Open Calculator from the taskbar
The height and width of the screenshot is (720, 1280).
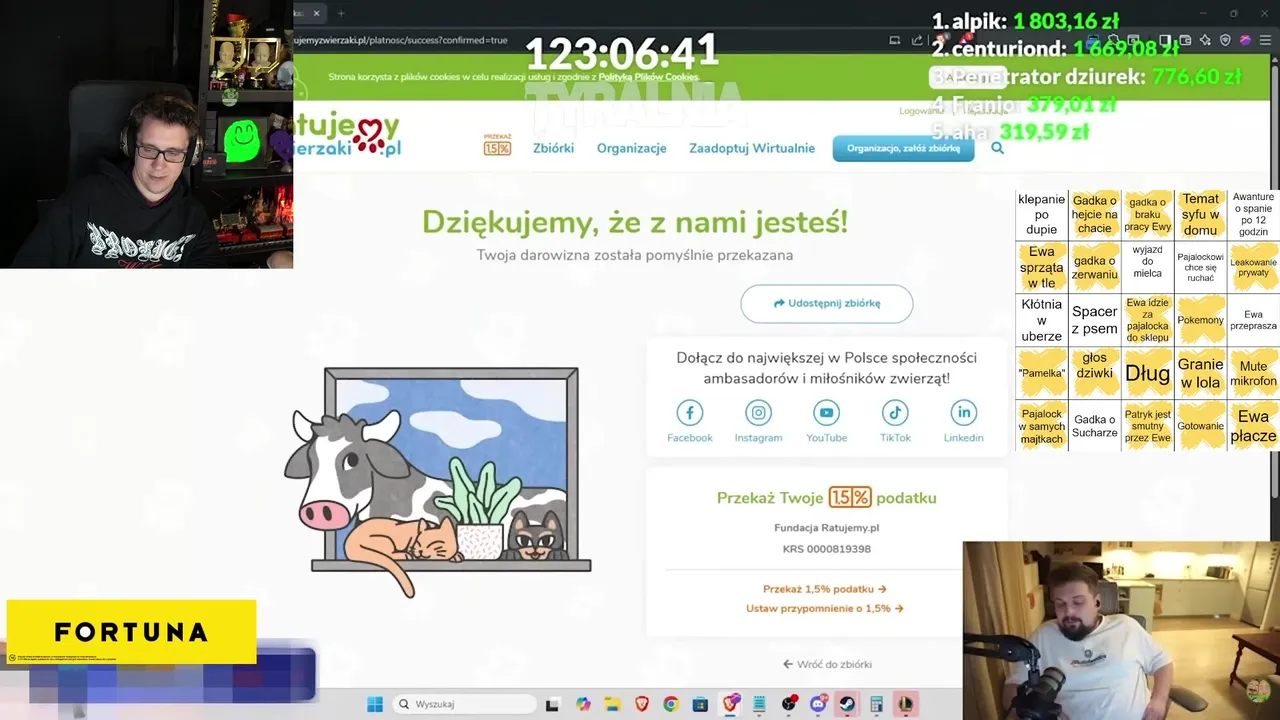point(876,704)
